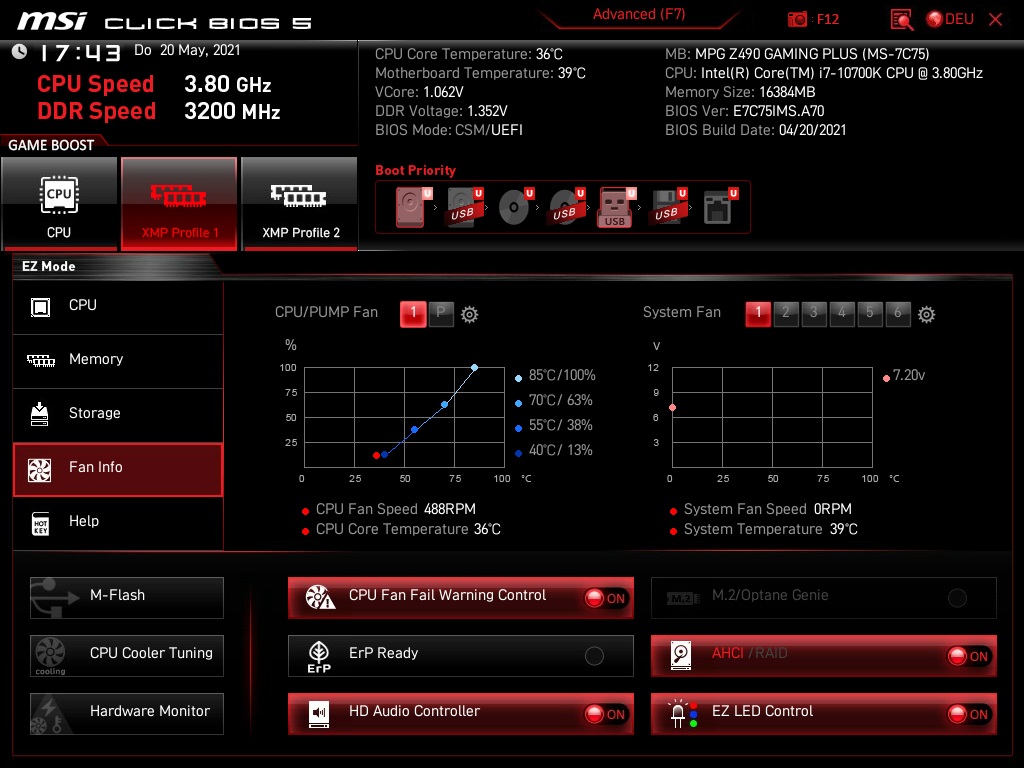Enable ErP Ready option
The height and width of the screenshot is (768, 1024).
[x=461, y=656]
